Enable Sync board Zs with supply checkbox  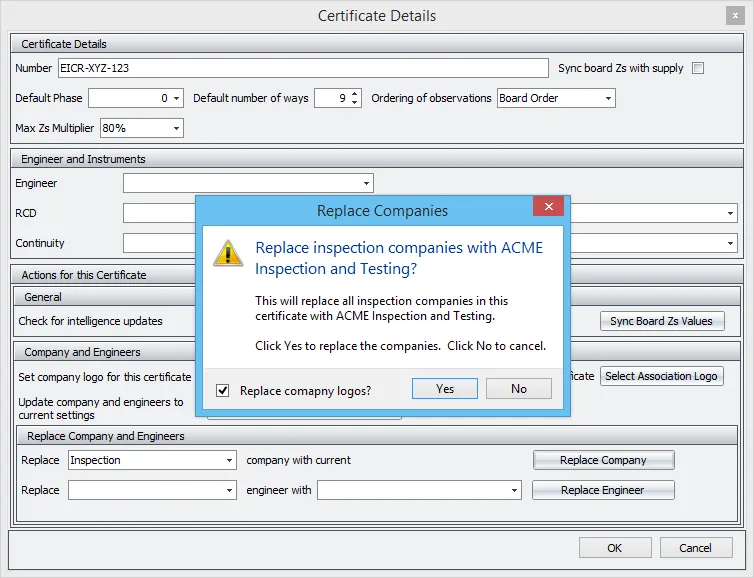[x=698, y=68]
